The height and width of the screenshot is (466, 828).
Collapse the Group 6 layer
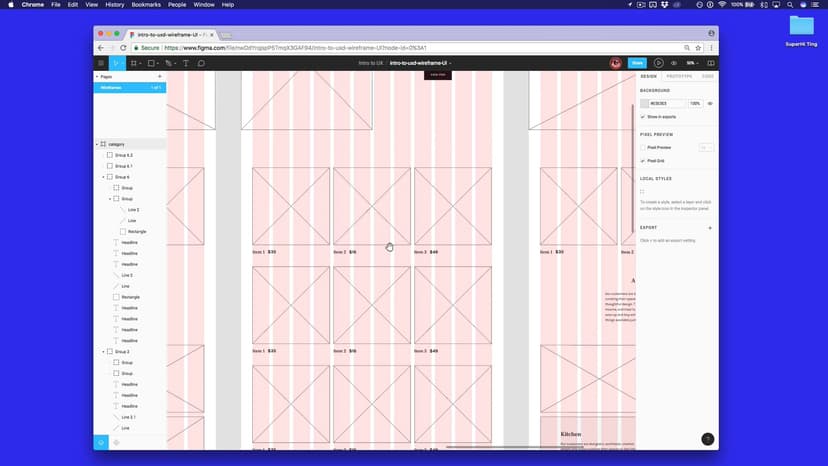click(x=103, y=177)
